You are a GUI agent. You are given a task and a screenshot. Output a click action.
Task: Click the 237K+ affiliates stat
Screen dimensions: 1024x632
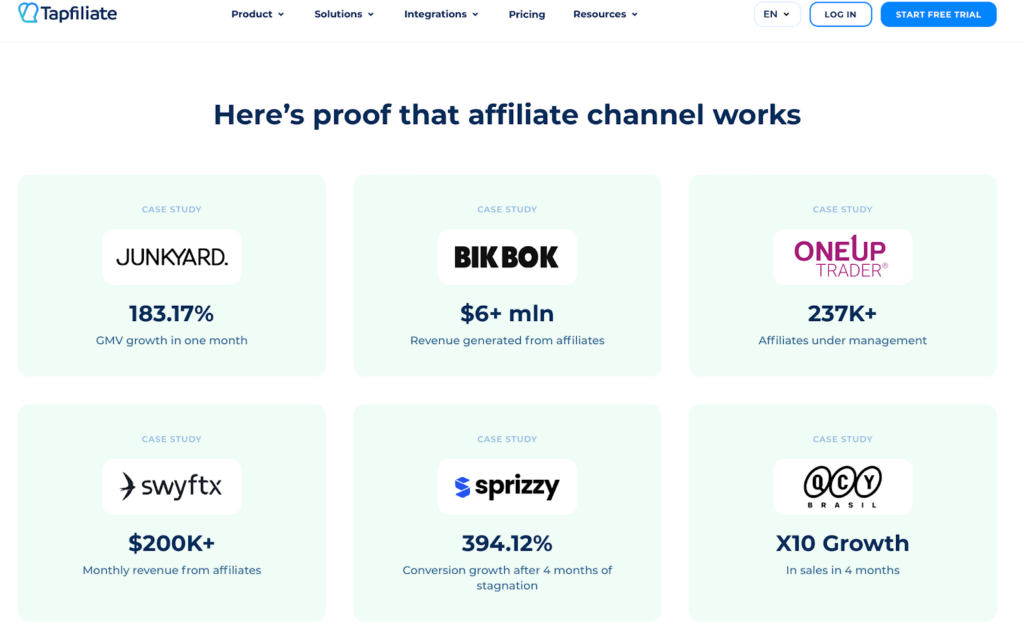click(x=842, y=314)
